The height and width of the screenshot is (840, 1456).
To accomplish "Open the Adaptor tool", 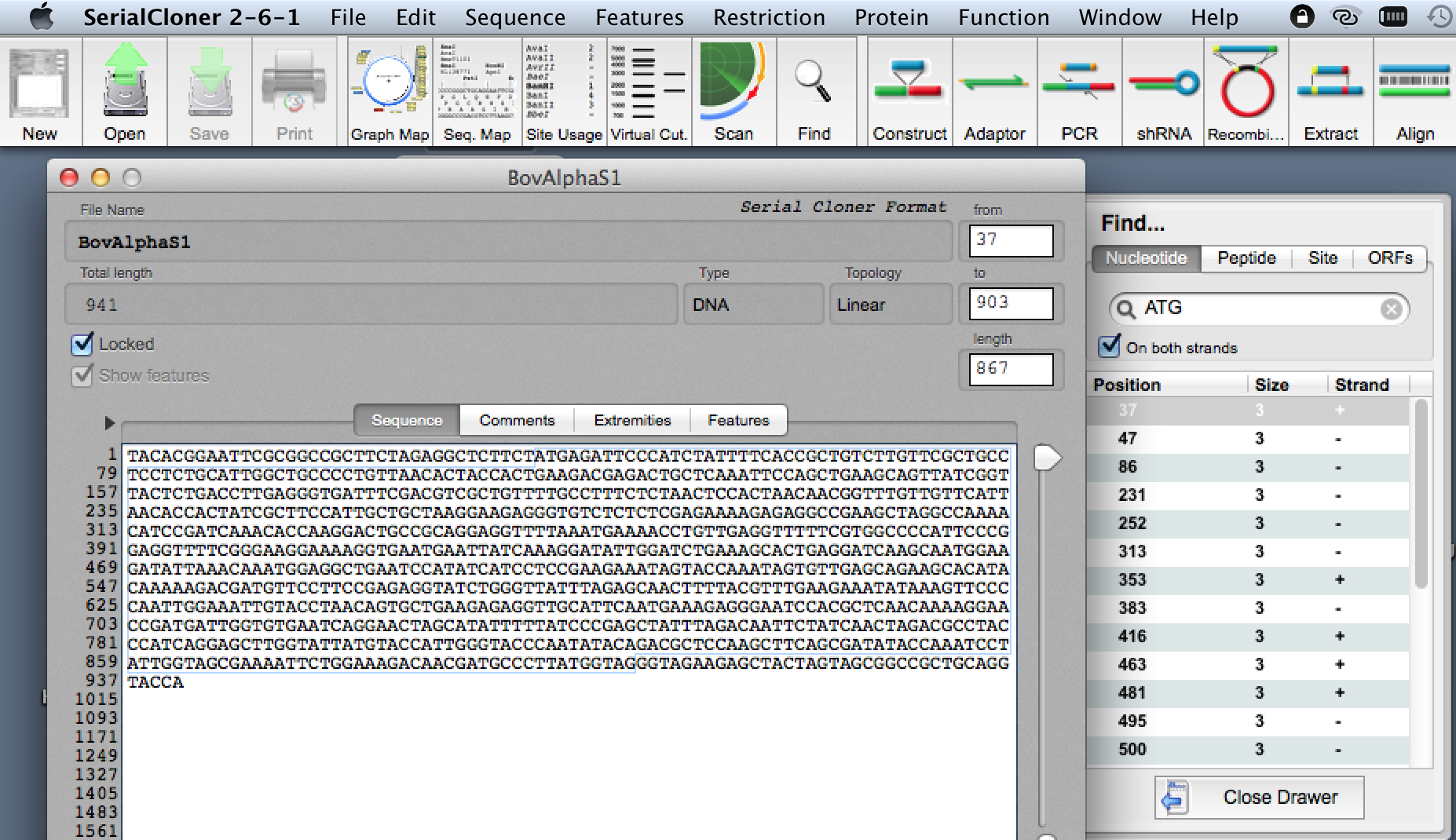I will tap(994, 93).
